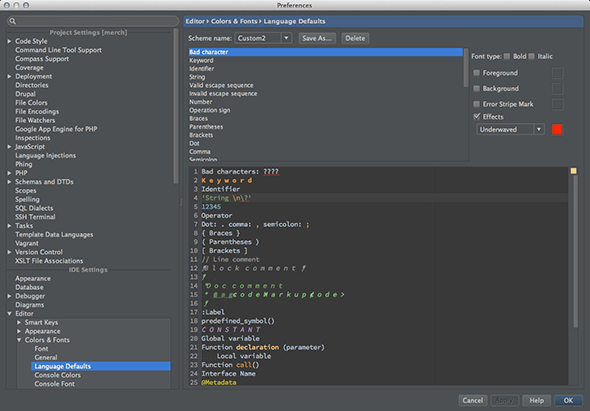
Task: Collapse the Colors & Fonts node
Action: coord(19,340)
